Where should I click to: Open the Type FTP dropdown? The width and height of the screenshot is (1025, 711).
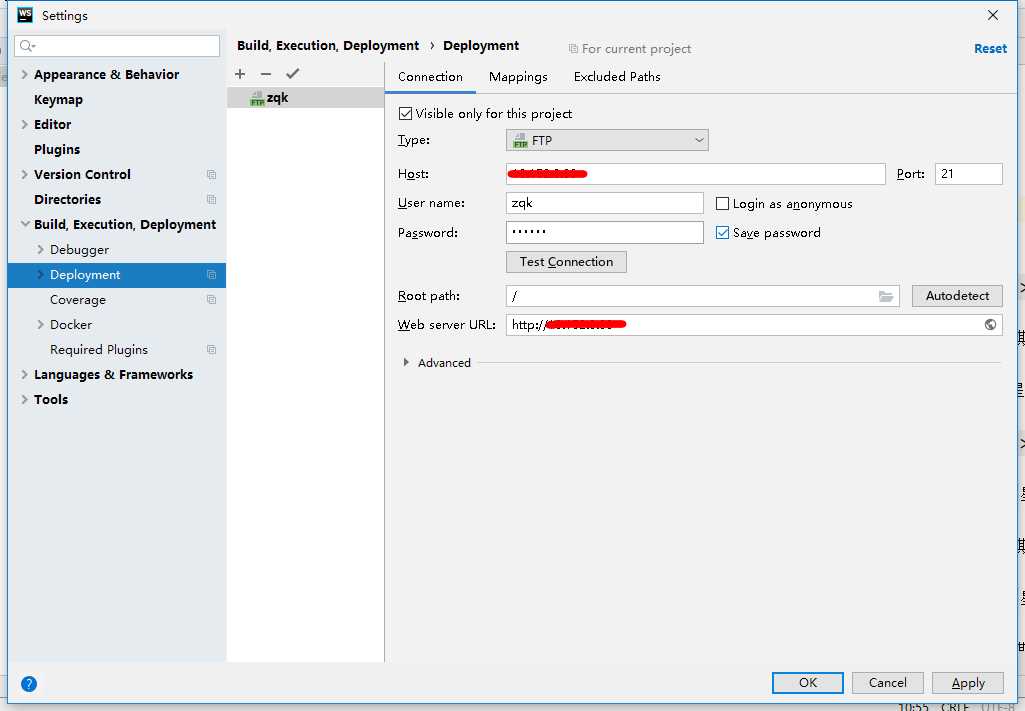(x=607, y=141)
